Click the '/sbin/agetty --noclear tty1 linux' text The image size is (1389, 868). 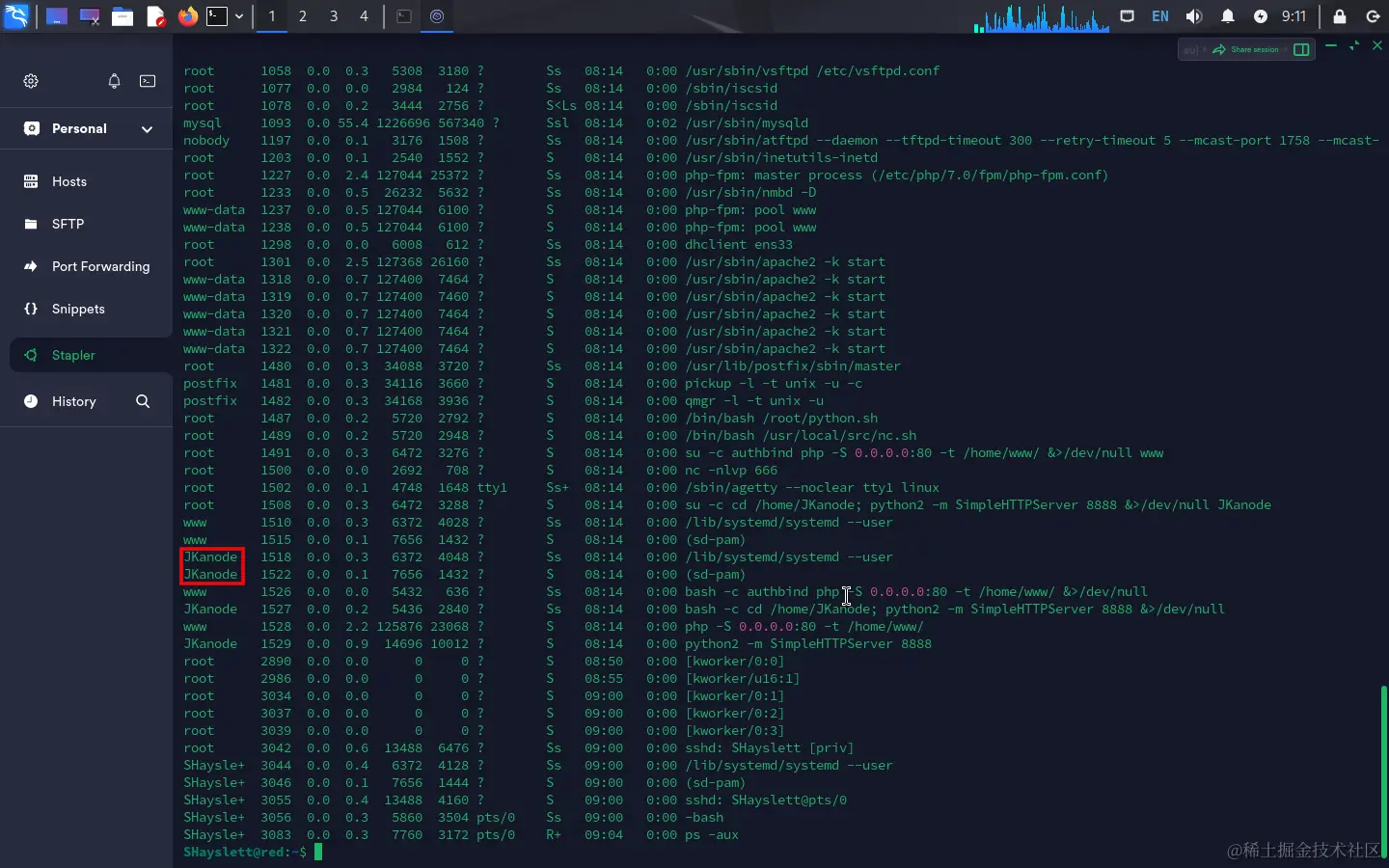click(812, 488)
